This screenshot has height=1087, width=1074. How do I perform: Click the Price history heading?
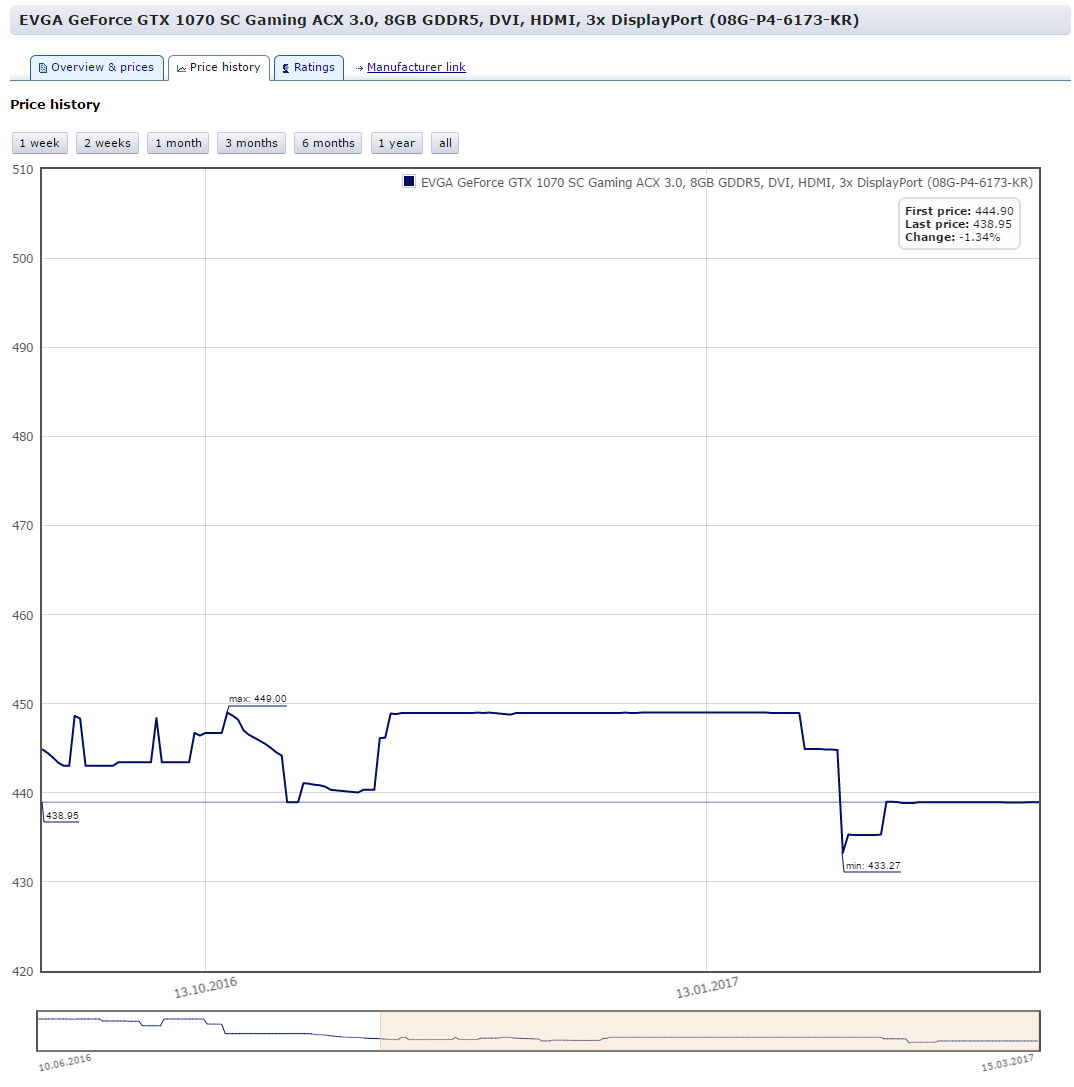55,105
